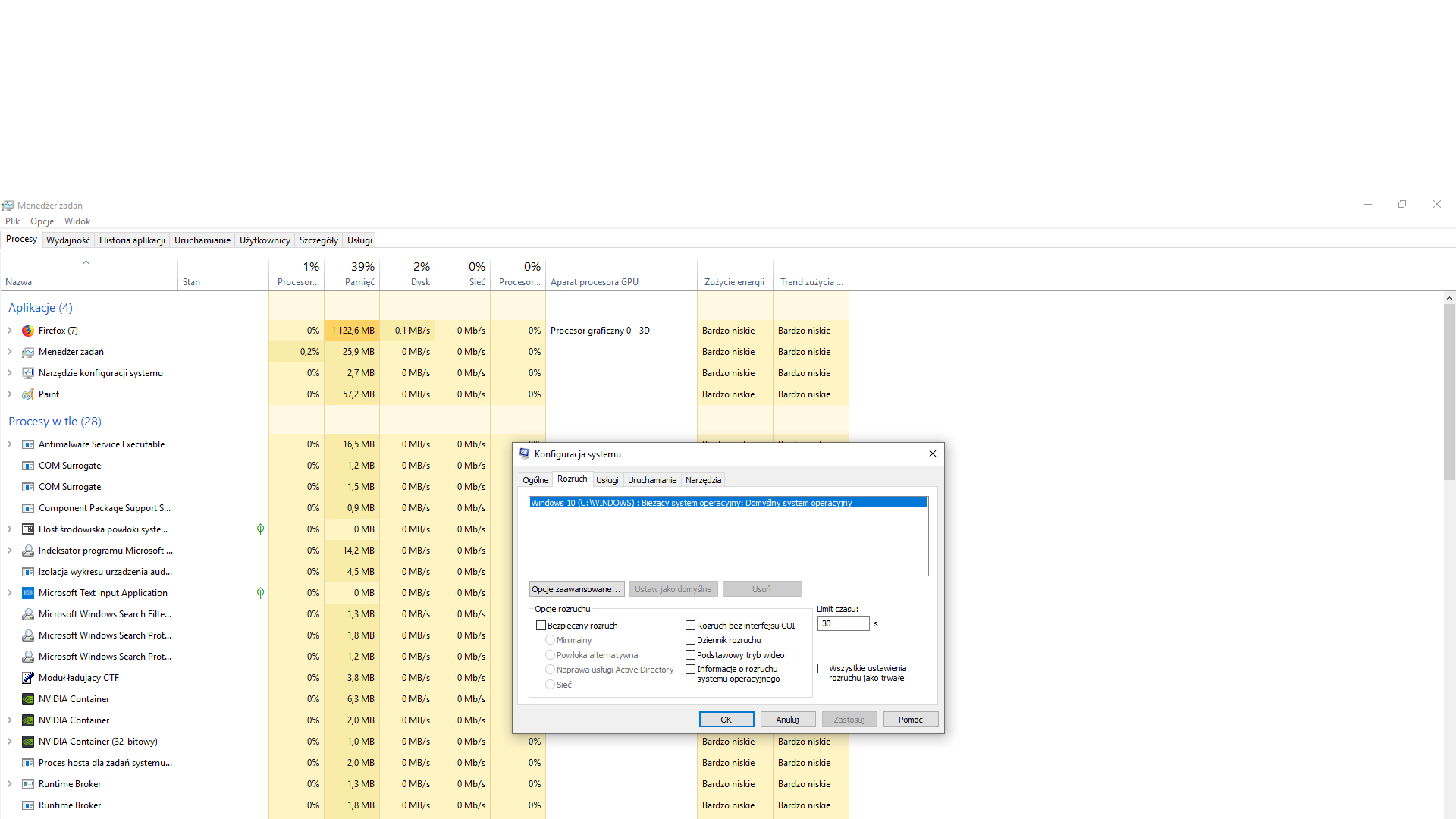Click the Moduł ładujący CTF icon
This screenshot has width=1456, height=819.
(x=28, y=678)
